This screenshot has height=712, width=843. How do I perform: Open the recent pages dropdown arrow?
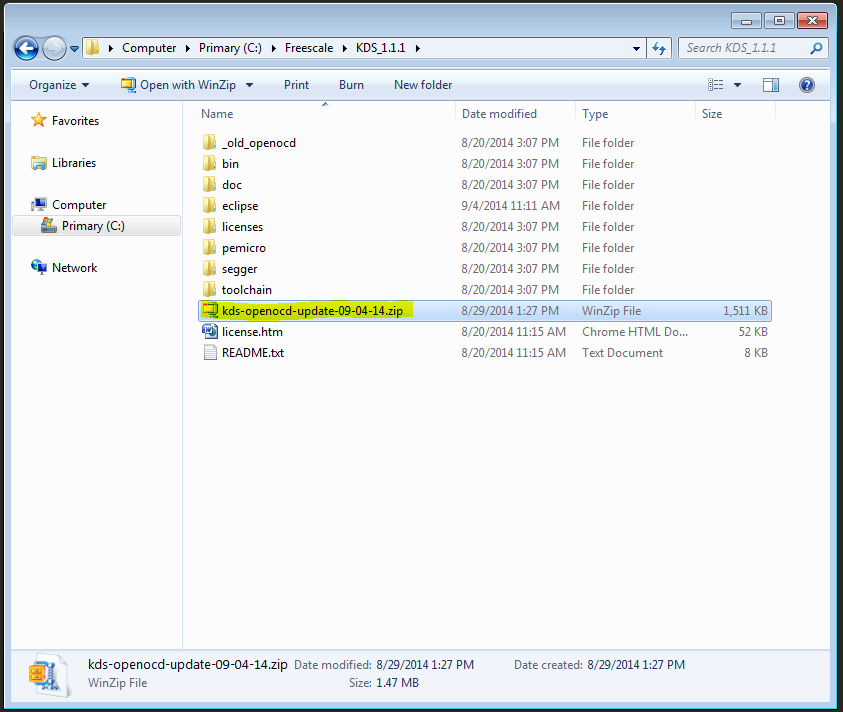74,49
